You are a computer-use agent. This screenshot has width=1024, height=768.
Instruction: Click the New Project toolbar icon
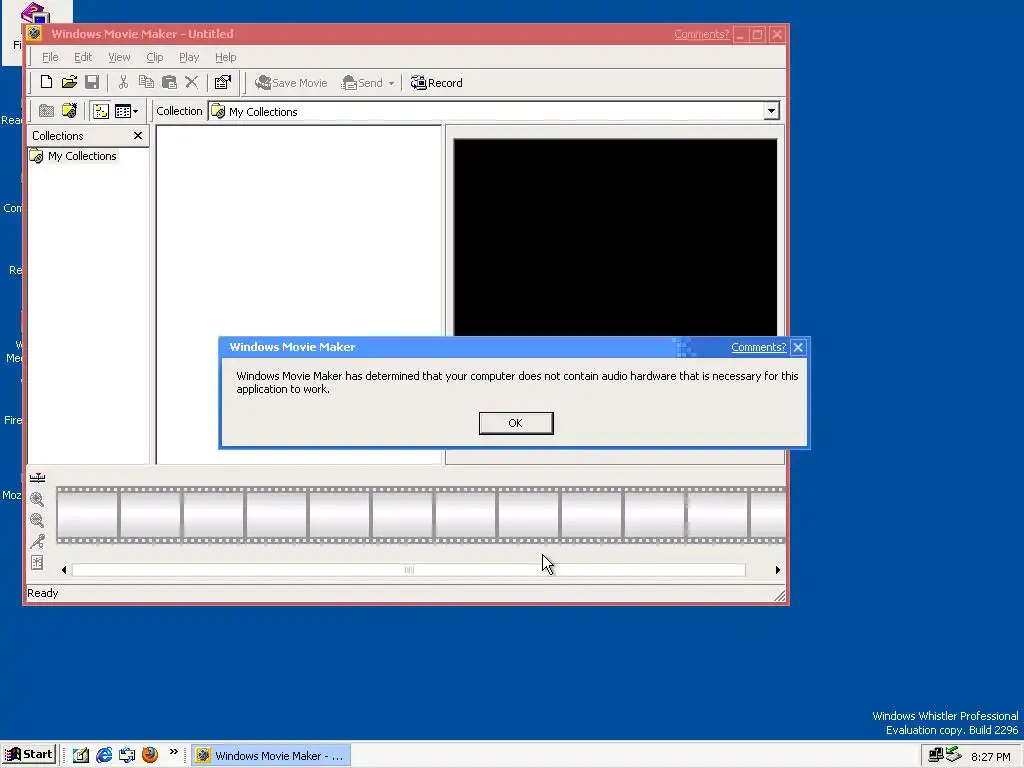46,82
